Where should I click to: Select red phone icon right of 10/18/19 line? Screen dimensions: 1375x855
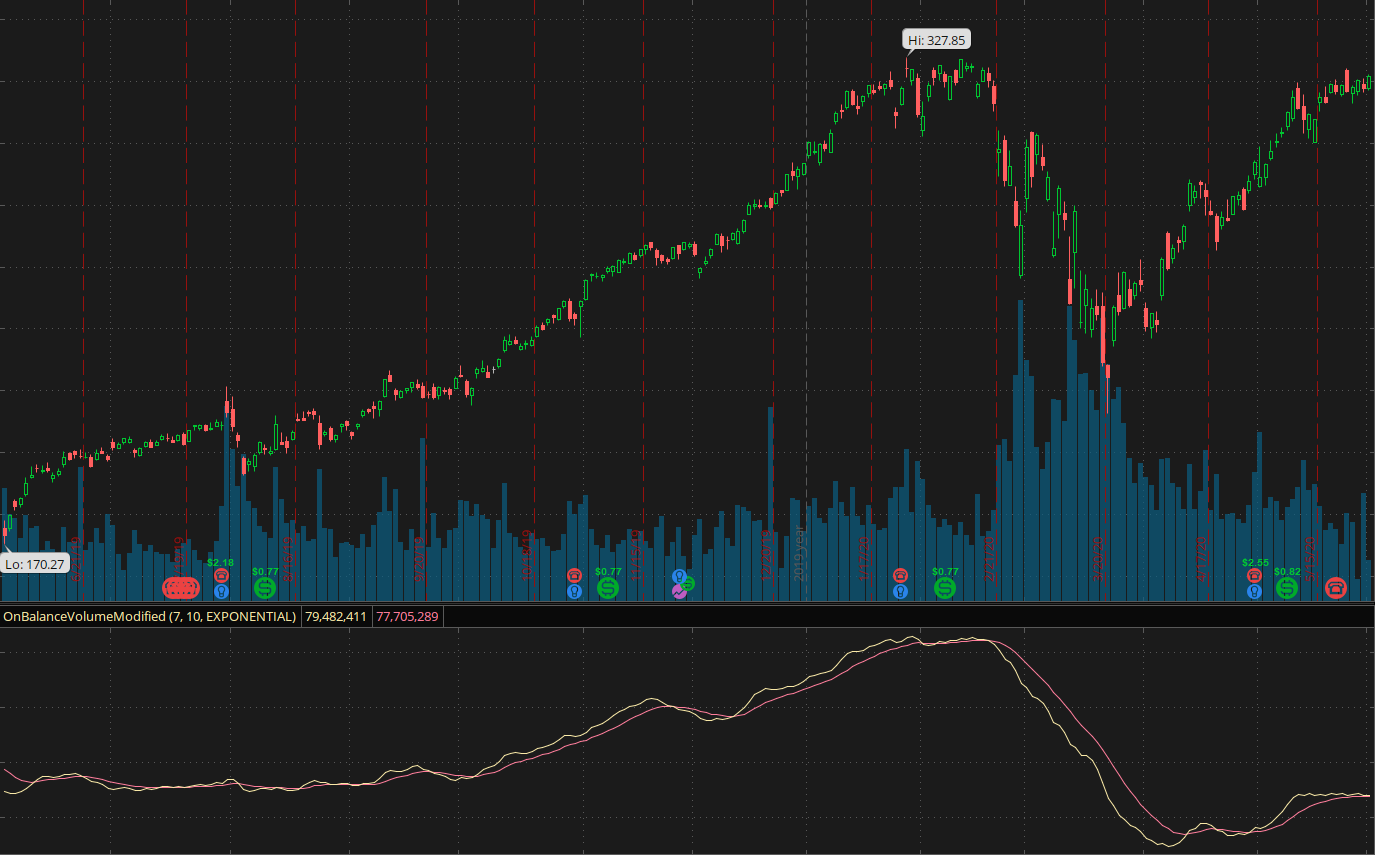[x=574, y=575]
